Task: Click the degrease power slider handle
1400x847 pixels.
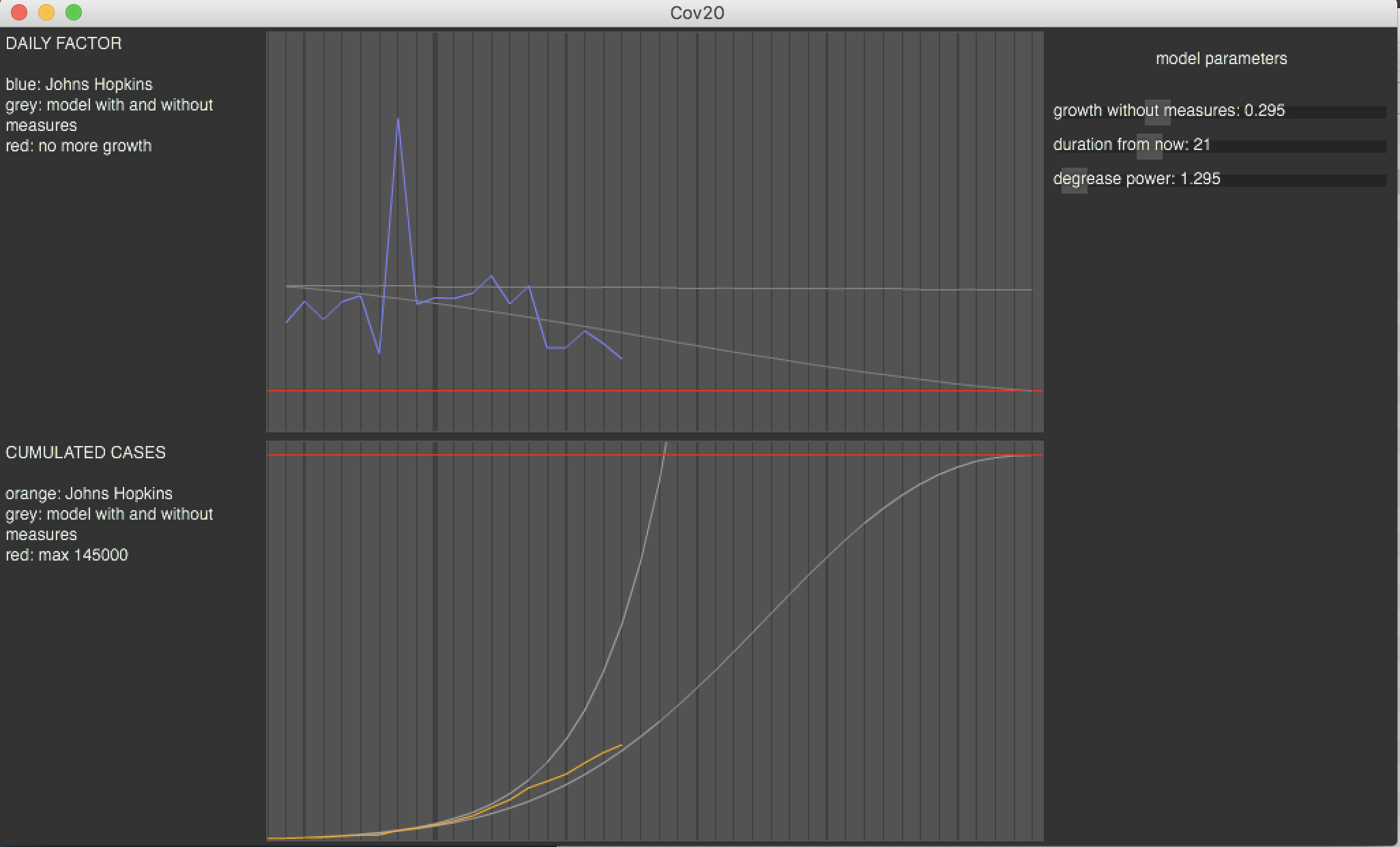Action: tap(1075, 181)
